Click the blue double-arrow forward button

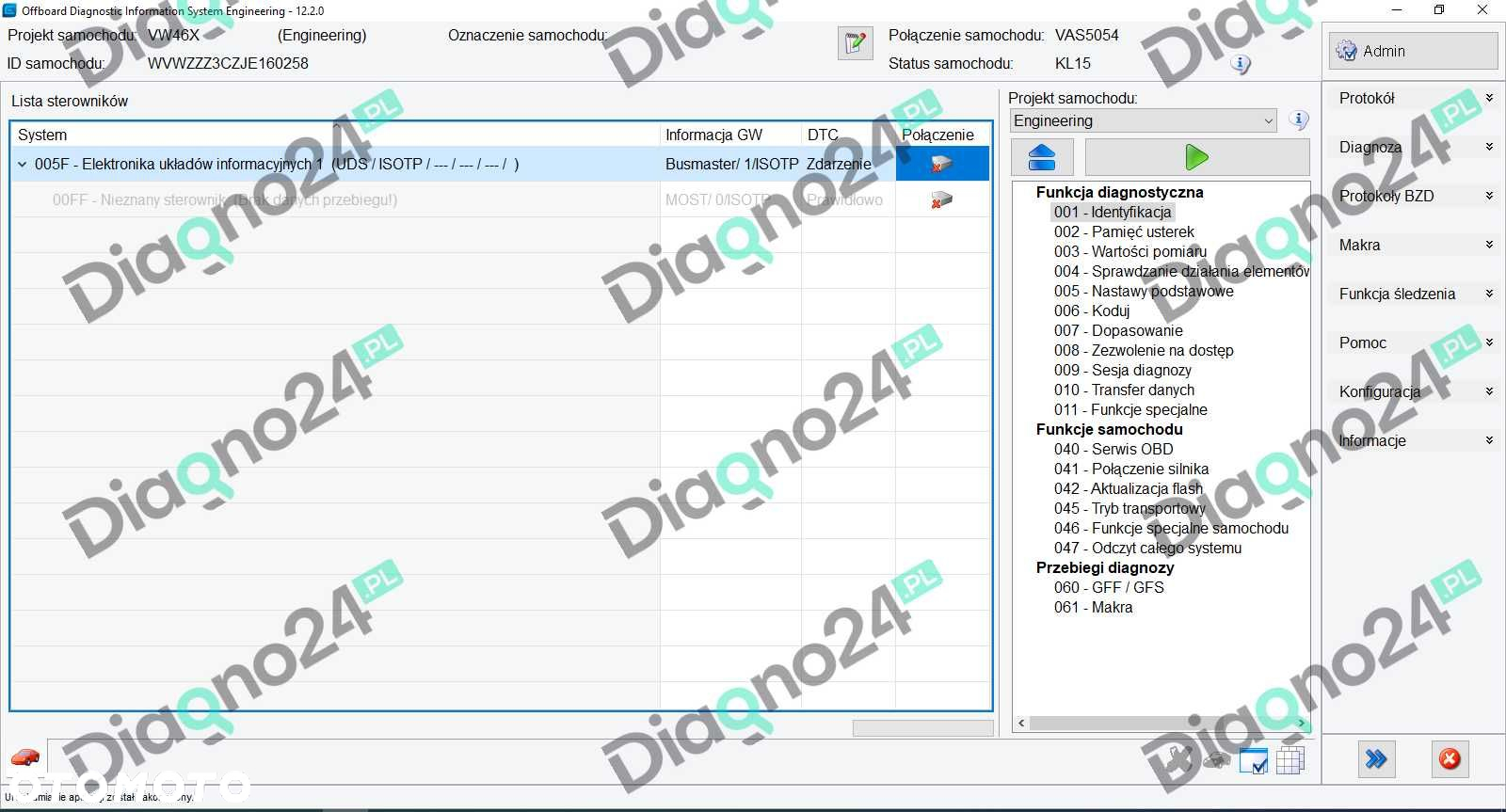coord(1376,759)
